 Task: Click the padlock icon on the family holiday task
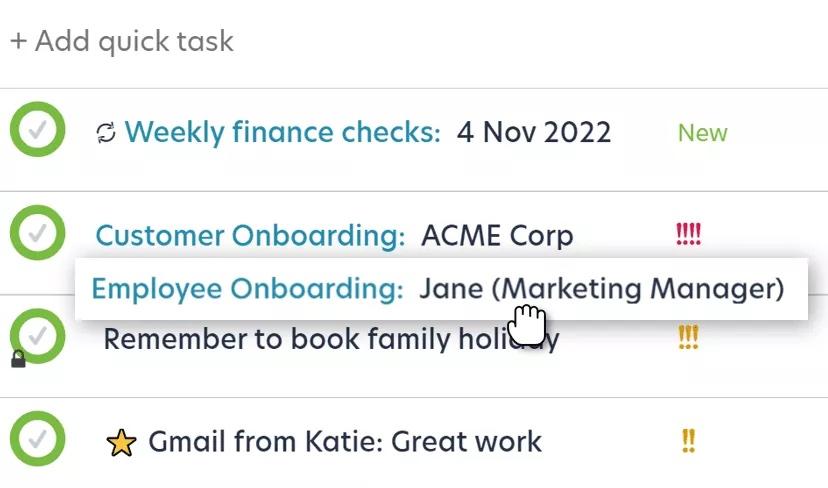(18, 358)
